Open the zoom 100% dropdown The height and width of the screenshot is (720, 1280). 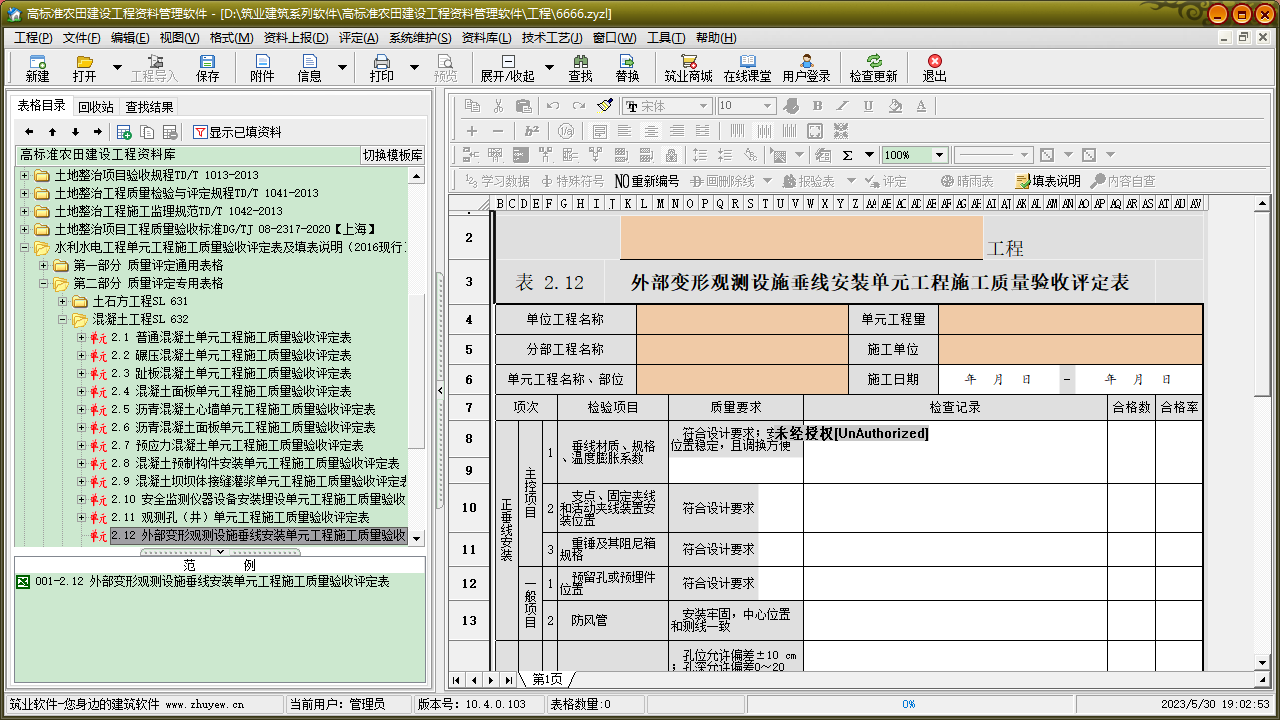(x=939, y=155)
